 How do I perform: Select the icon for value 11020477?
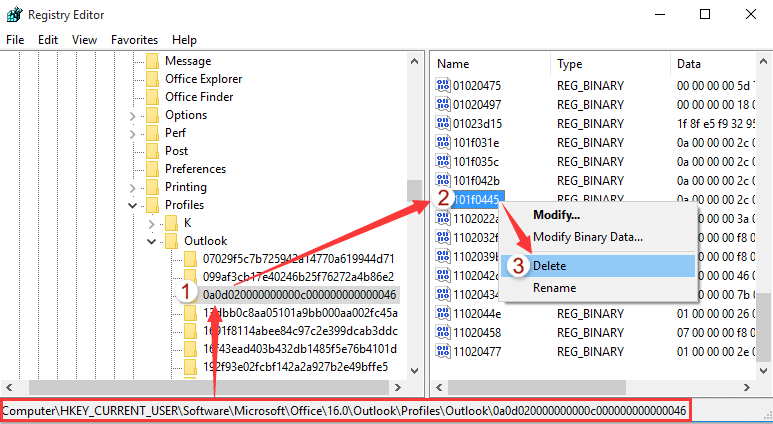tap(443, 352)
